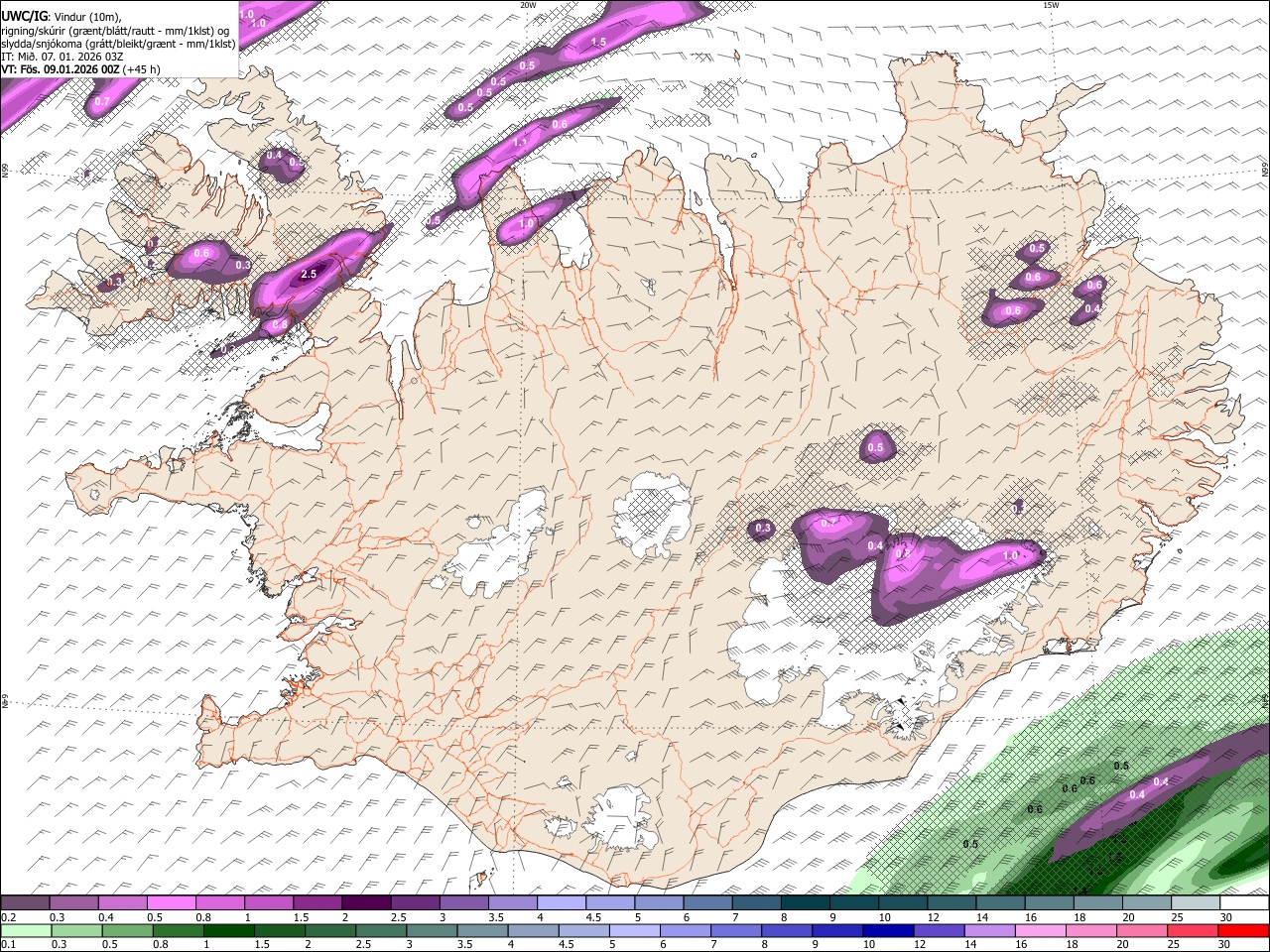Pick the darkest purple swatch between 2 and 2.5
1270x952 pixels.
tap(365, 903)
